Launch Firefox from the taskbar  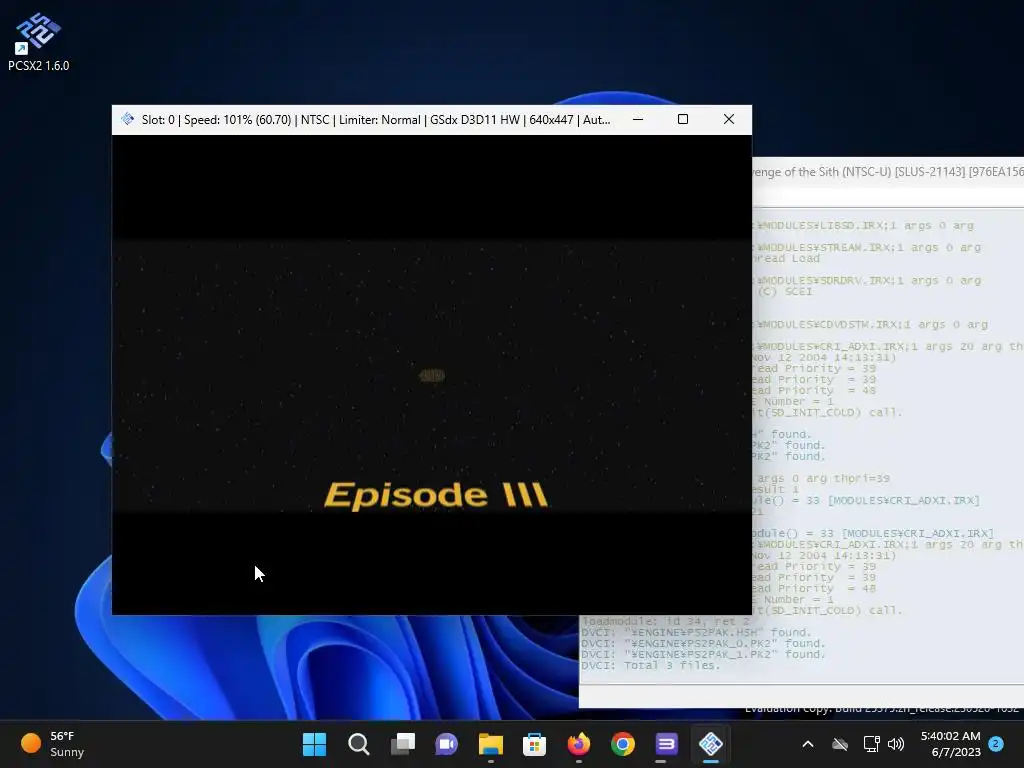click(x=579, y=744)
